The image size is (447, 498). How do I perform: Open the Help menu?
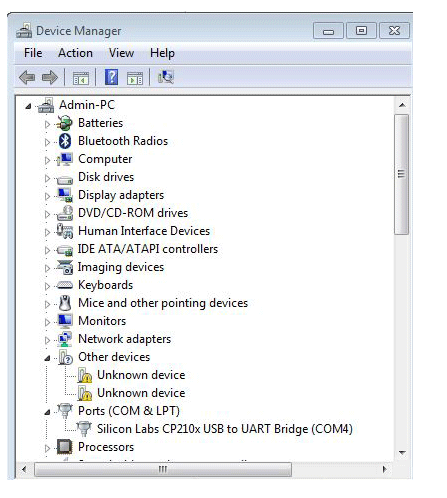pos(162,53)
